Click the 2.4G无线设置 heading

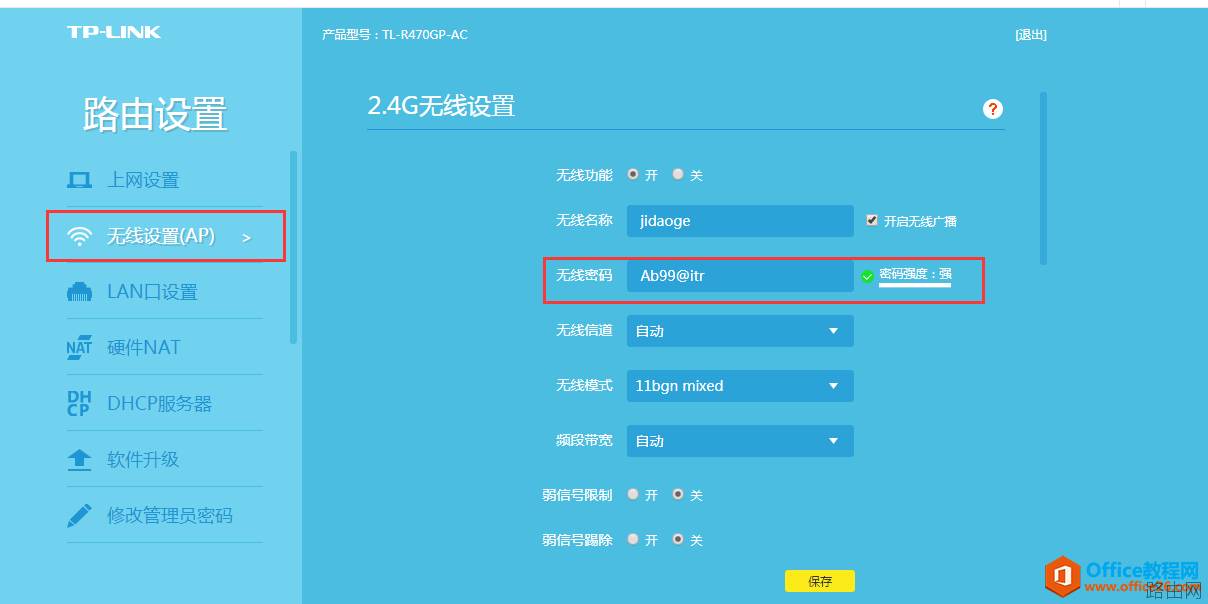click(x=442, y=106)
